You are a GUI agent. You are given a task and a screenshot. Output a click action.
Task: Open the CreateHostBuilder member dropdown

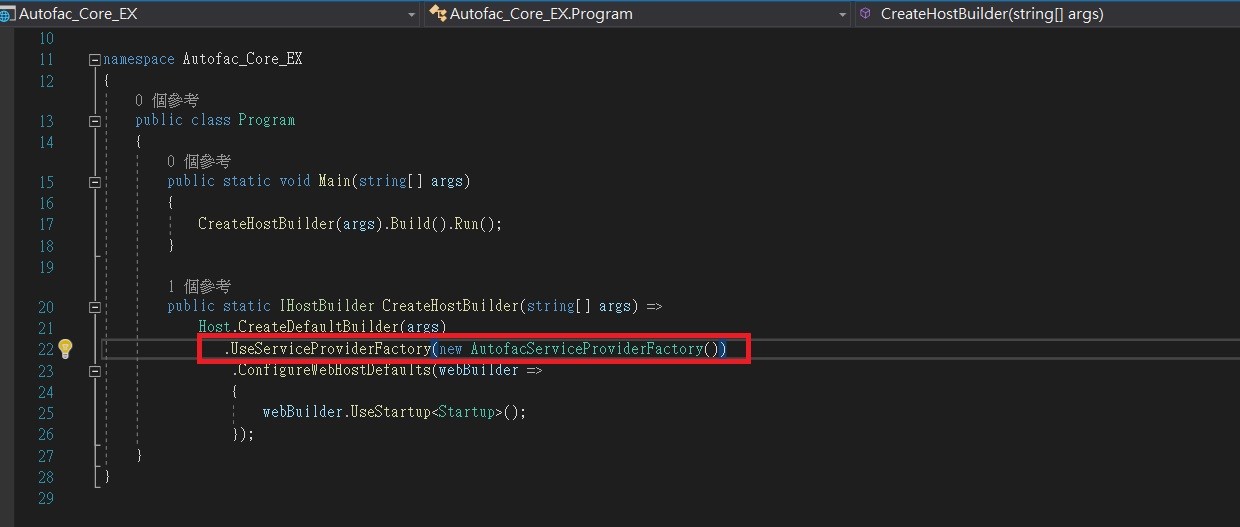tap(1047, 14)
